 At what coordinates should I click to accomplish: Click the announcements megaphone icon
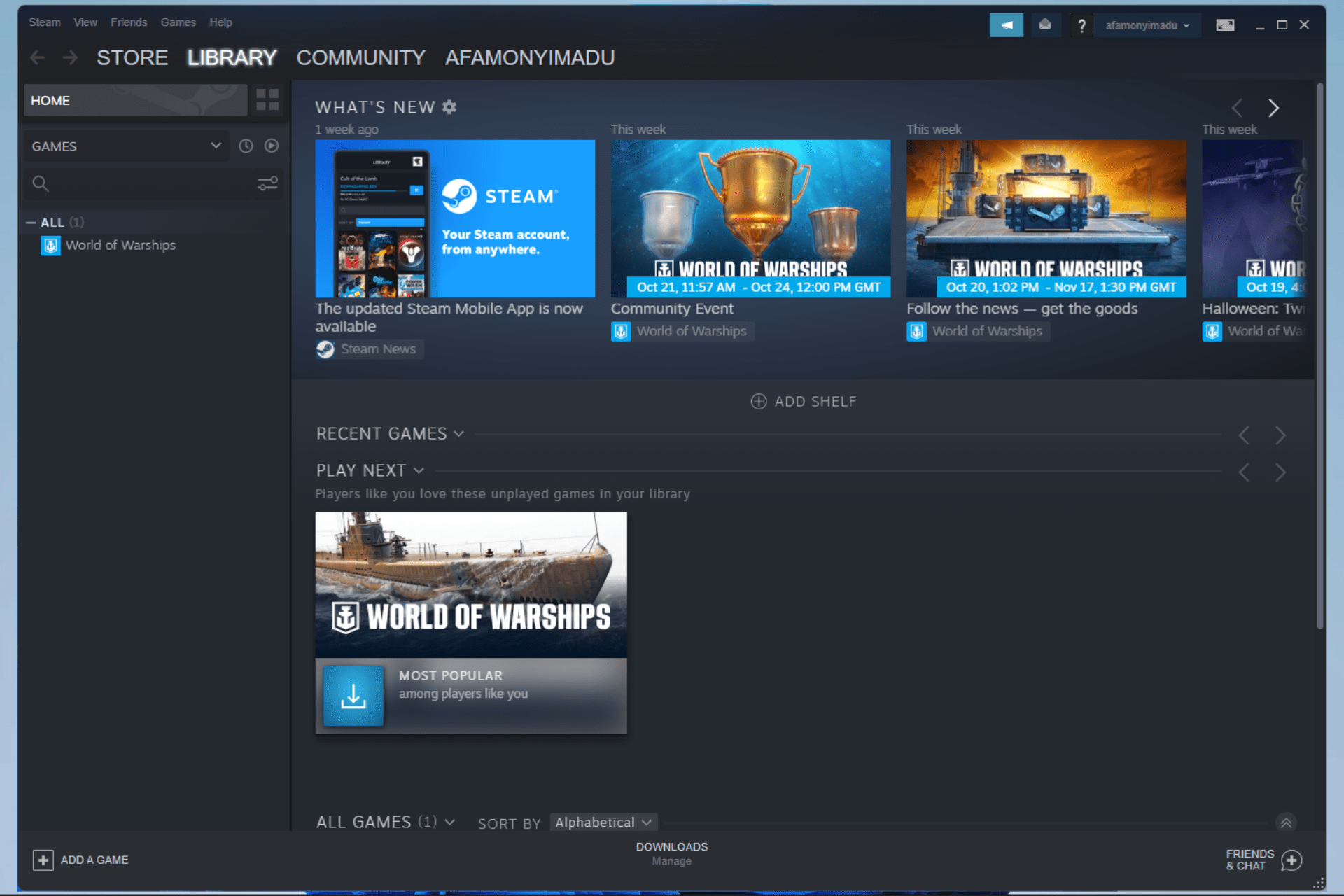click(1007, 24)
